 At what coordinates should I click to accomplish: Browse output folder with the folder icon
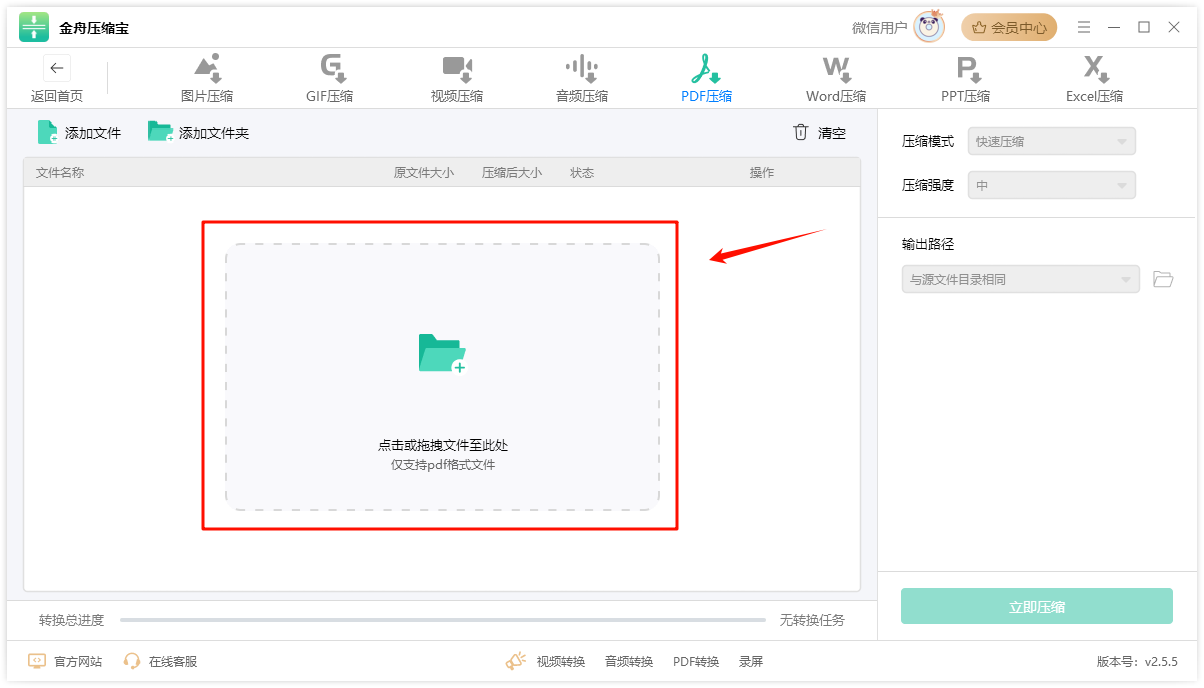tap(1163, 279)
